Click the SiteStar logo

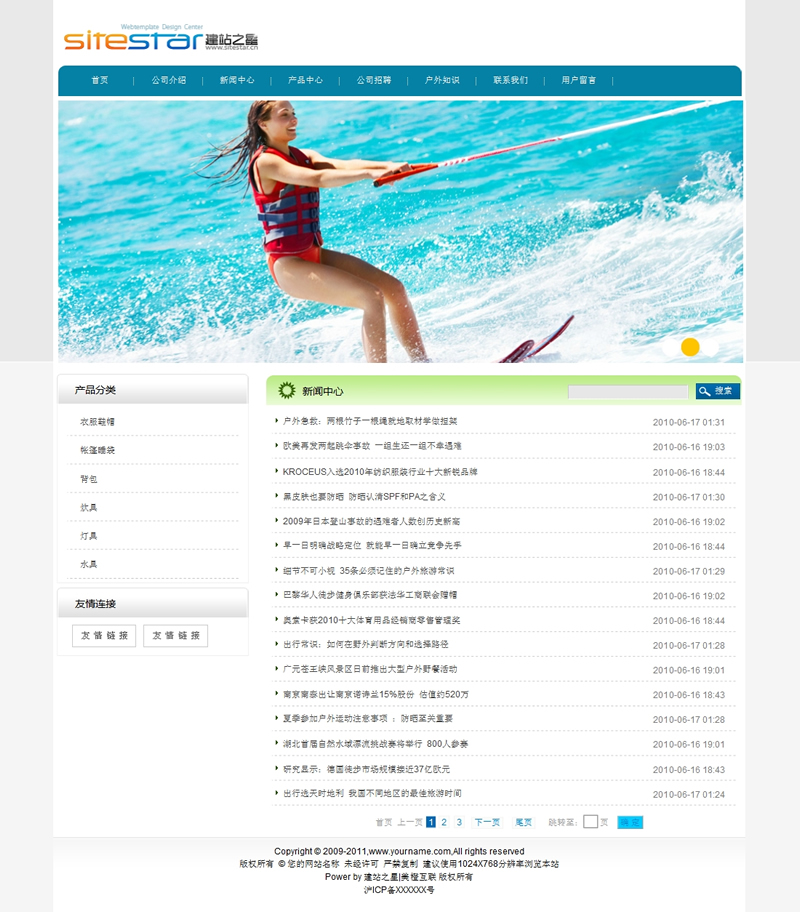161,38
